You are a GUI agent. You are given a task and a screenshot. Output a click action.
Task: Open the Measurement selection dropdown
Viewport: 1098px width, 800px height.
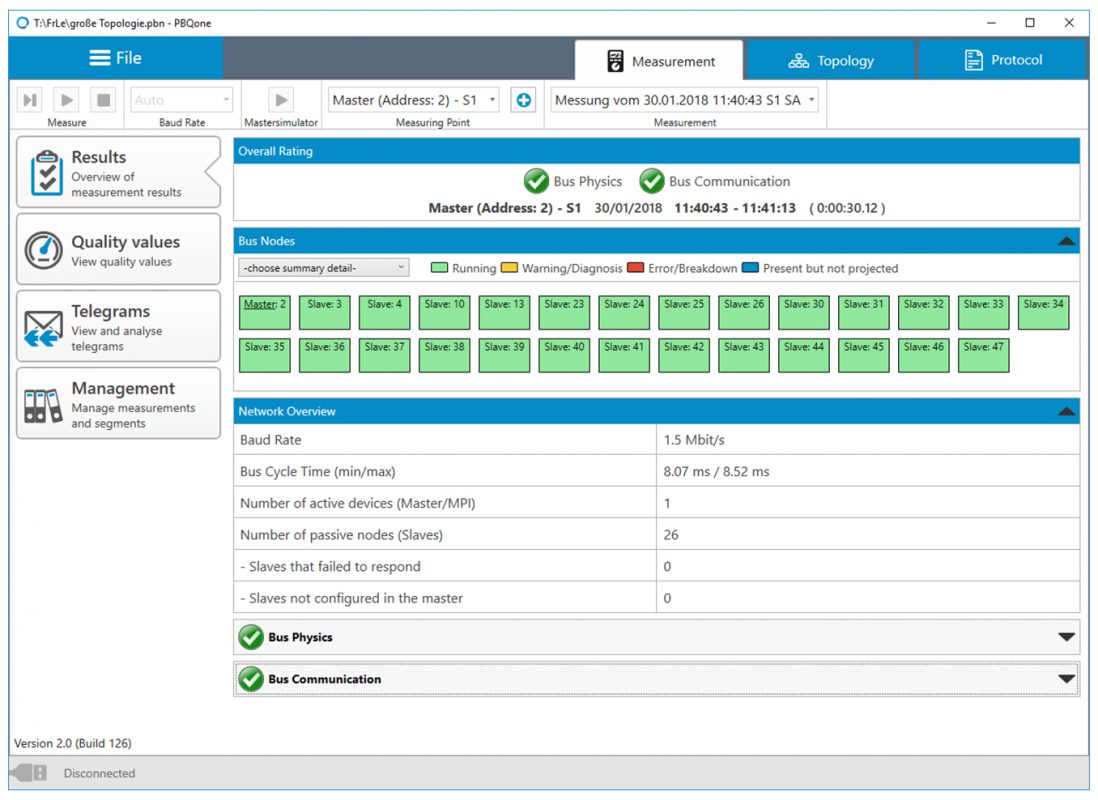click(x=684, y=100)
